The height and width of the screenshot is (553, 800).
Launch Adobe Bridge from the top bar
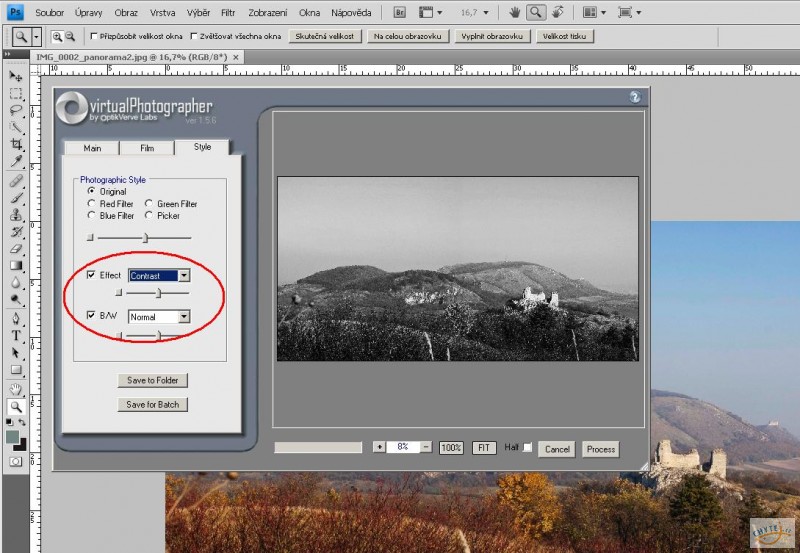tap(398, 13)
